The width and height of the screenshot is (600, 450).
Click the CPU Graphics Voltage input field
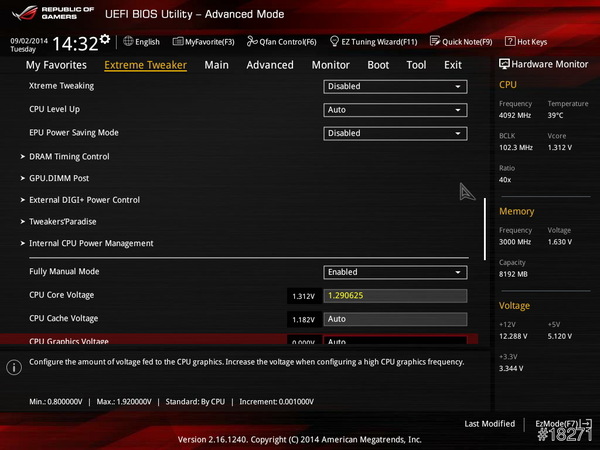click(x=395, y=341)
